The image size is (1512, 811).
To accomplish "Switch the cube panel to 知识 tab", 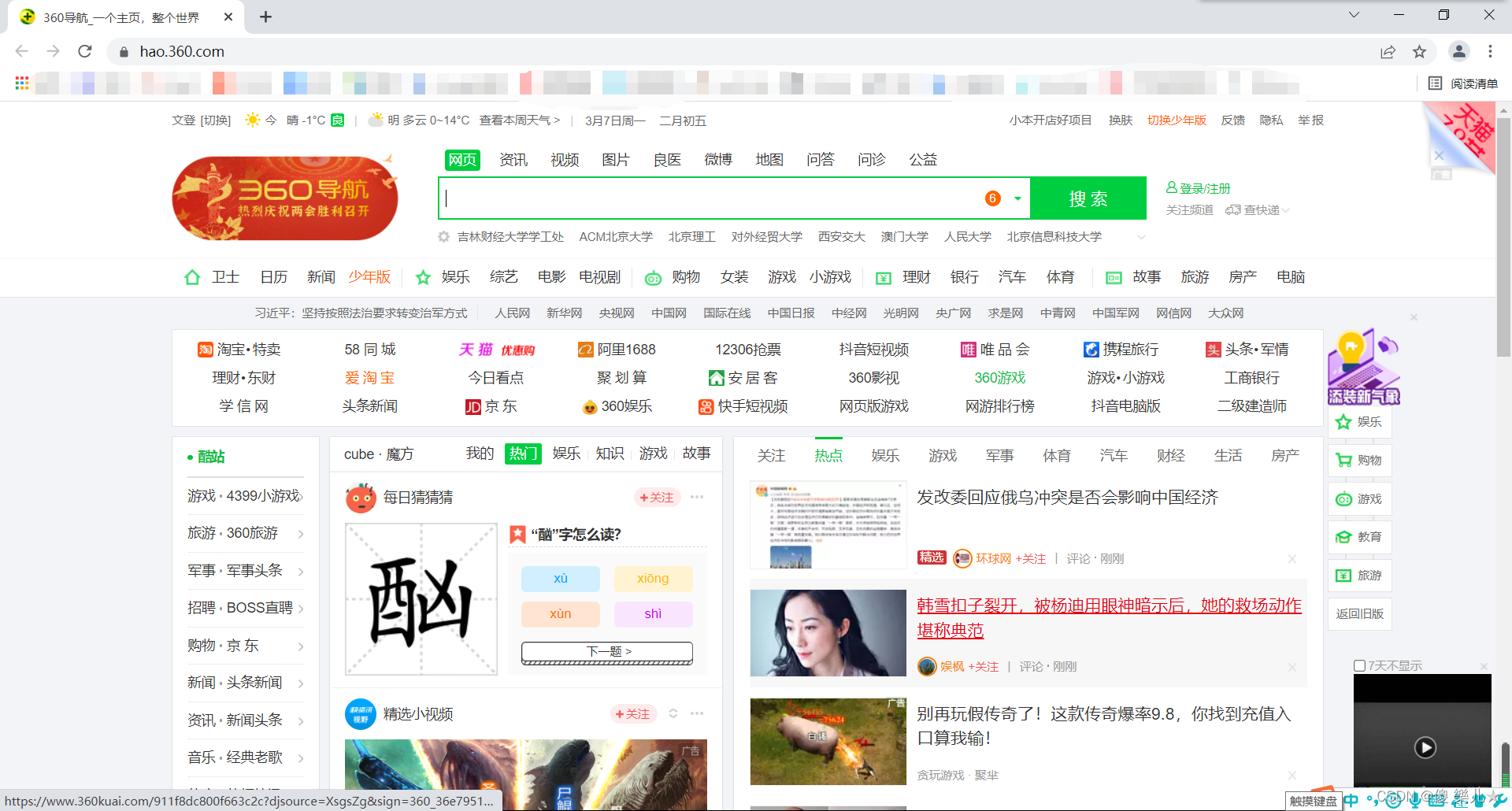I will tap(610, 454).
